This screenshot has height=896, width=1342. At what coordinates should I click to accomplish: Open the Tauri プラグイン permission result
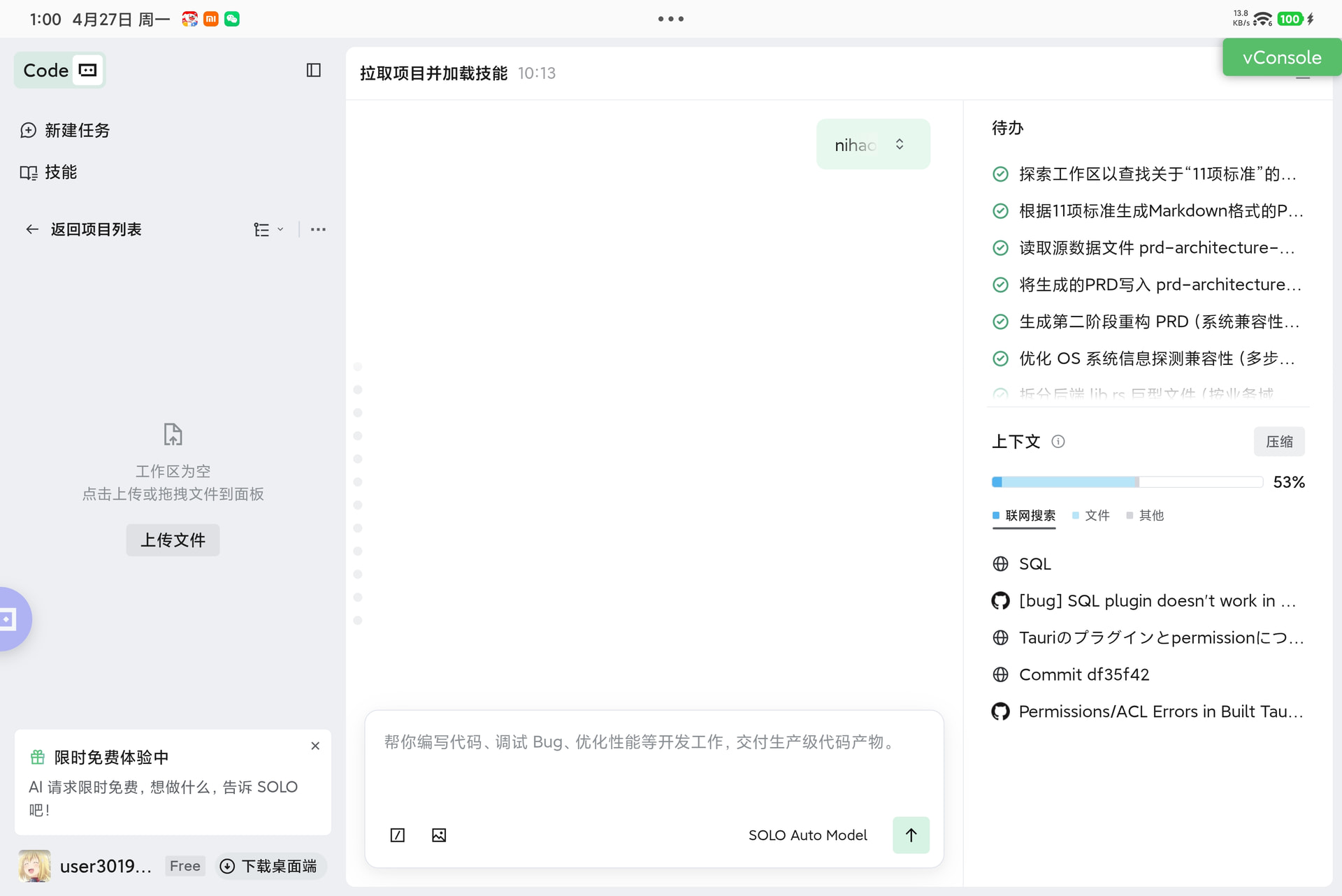tap(1148, 637)
